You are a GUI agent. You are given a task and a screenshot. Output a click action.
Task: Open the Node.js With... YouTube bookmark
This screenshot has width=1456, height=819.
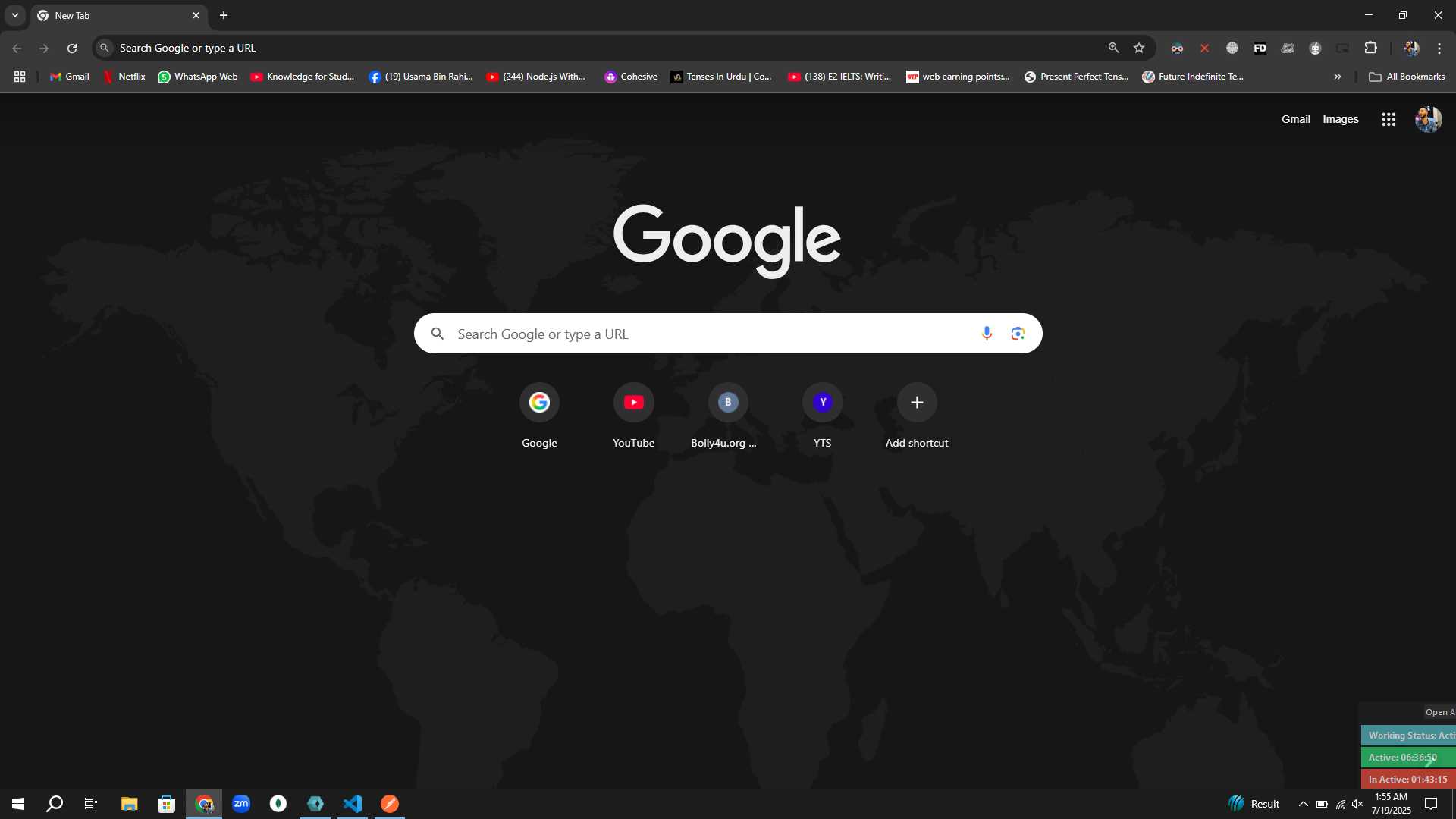pos(536,77)
